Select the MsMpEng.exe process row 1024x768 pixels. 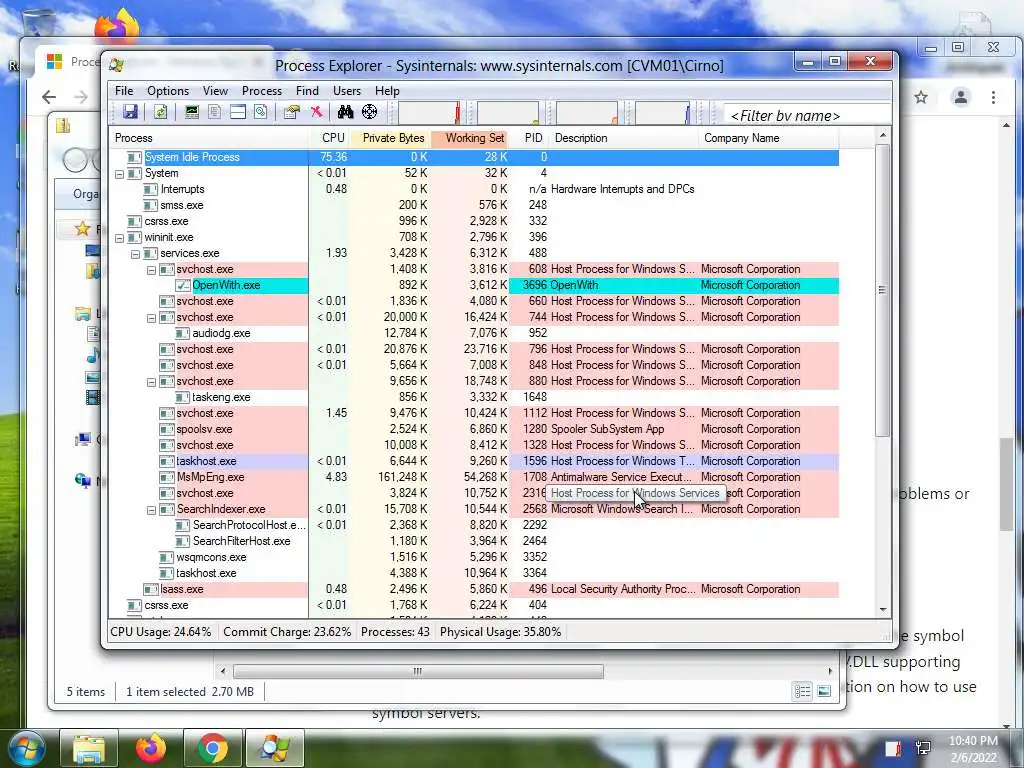pos(474,477)
